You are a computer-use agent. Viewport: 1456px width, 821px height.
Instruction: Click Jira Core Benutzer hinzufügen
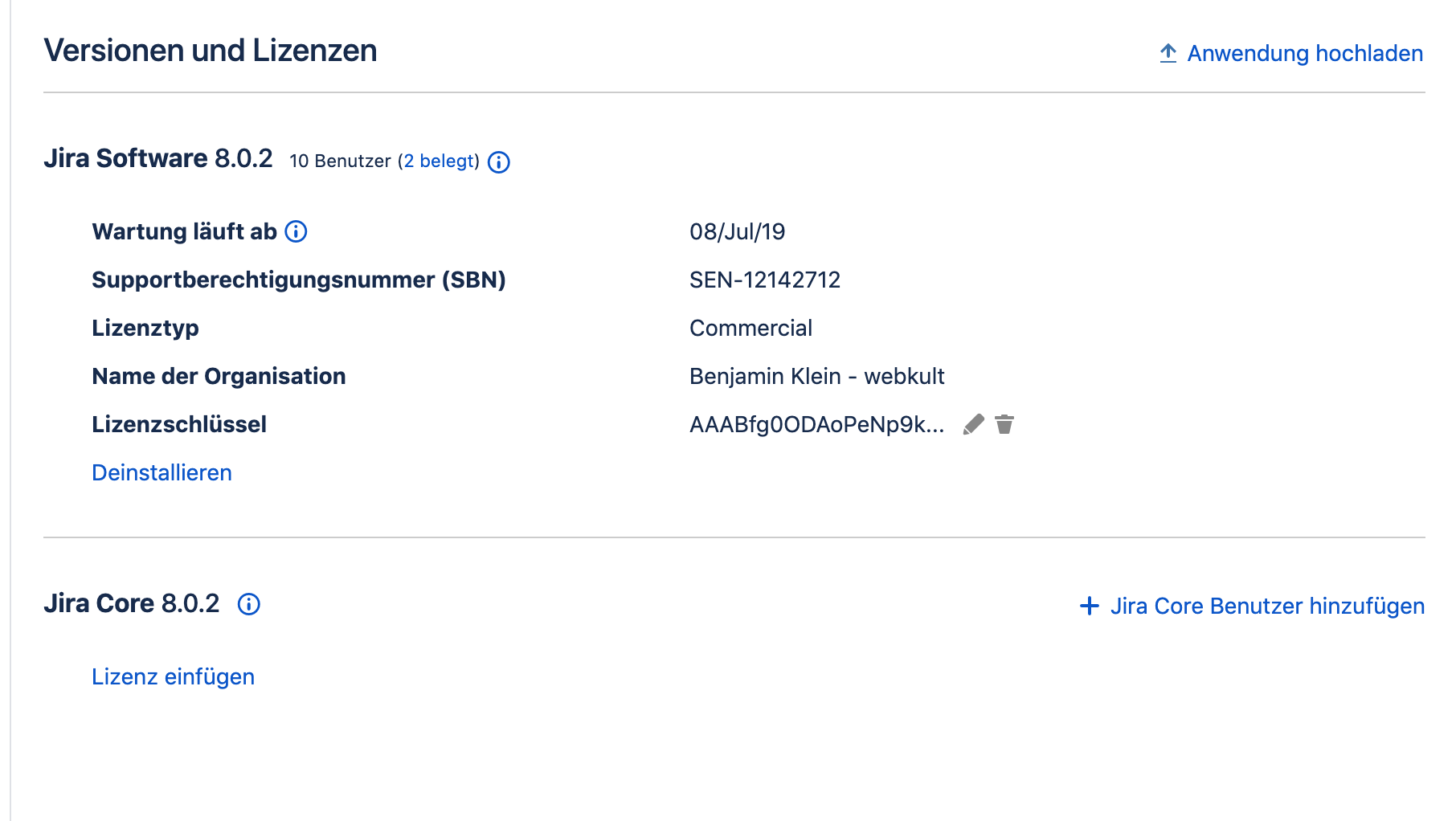tap(1267, 607)
